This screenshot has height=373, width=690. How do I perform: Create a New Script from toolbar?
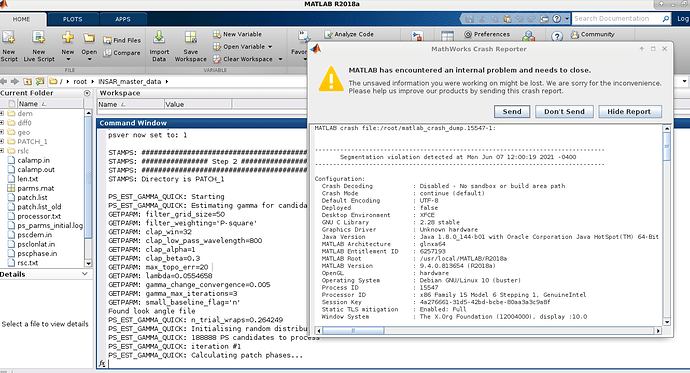pyautogui.click(x=9, y=46)
